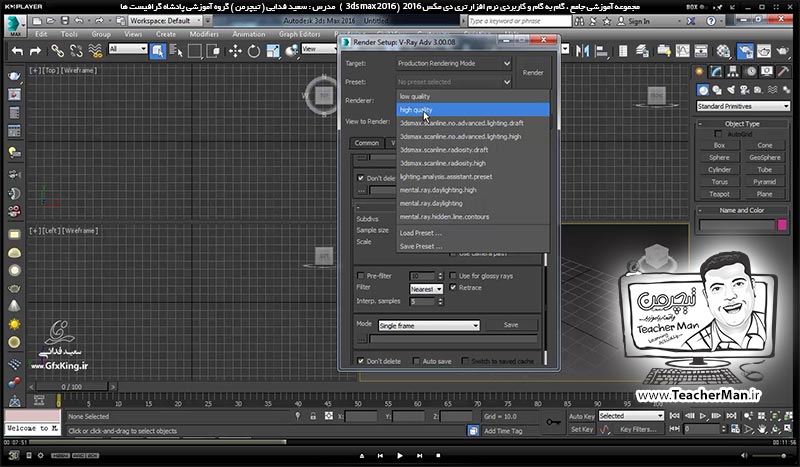Open the Standard Primitives dropdown
The image size is (800, 467).
pos(743,106)
